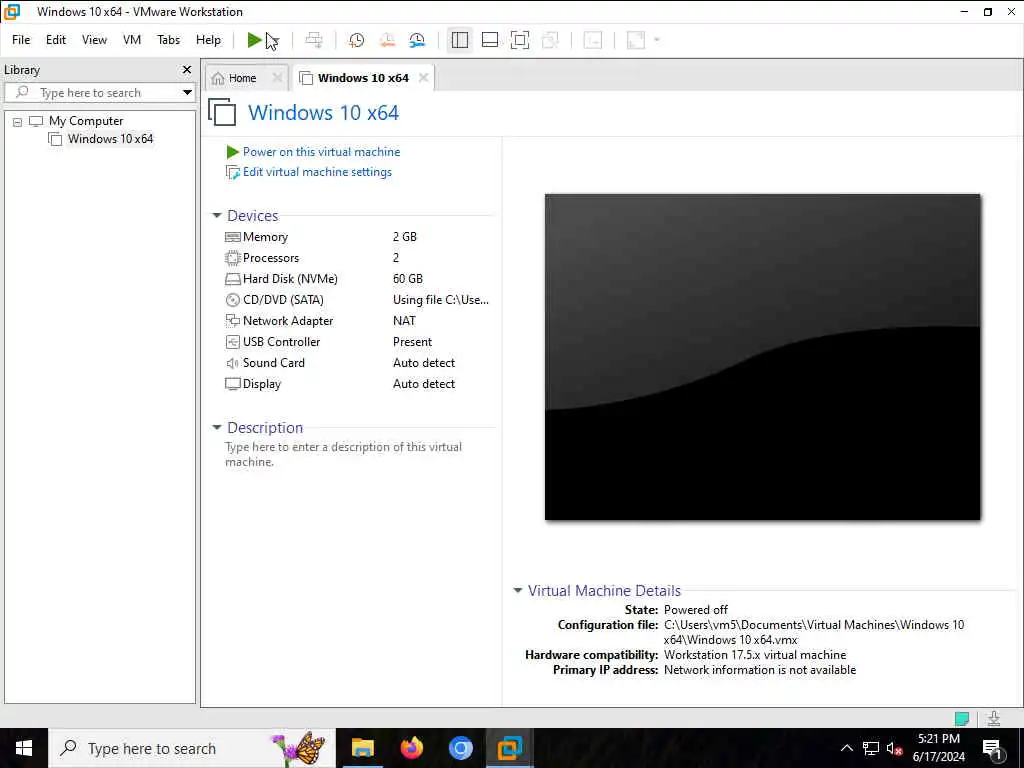Screen dimensions: 1024x768
Task: Click the Memory device entry
Action: pyautogui.click(x=265, y=237)
